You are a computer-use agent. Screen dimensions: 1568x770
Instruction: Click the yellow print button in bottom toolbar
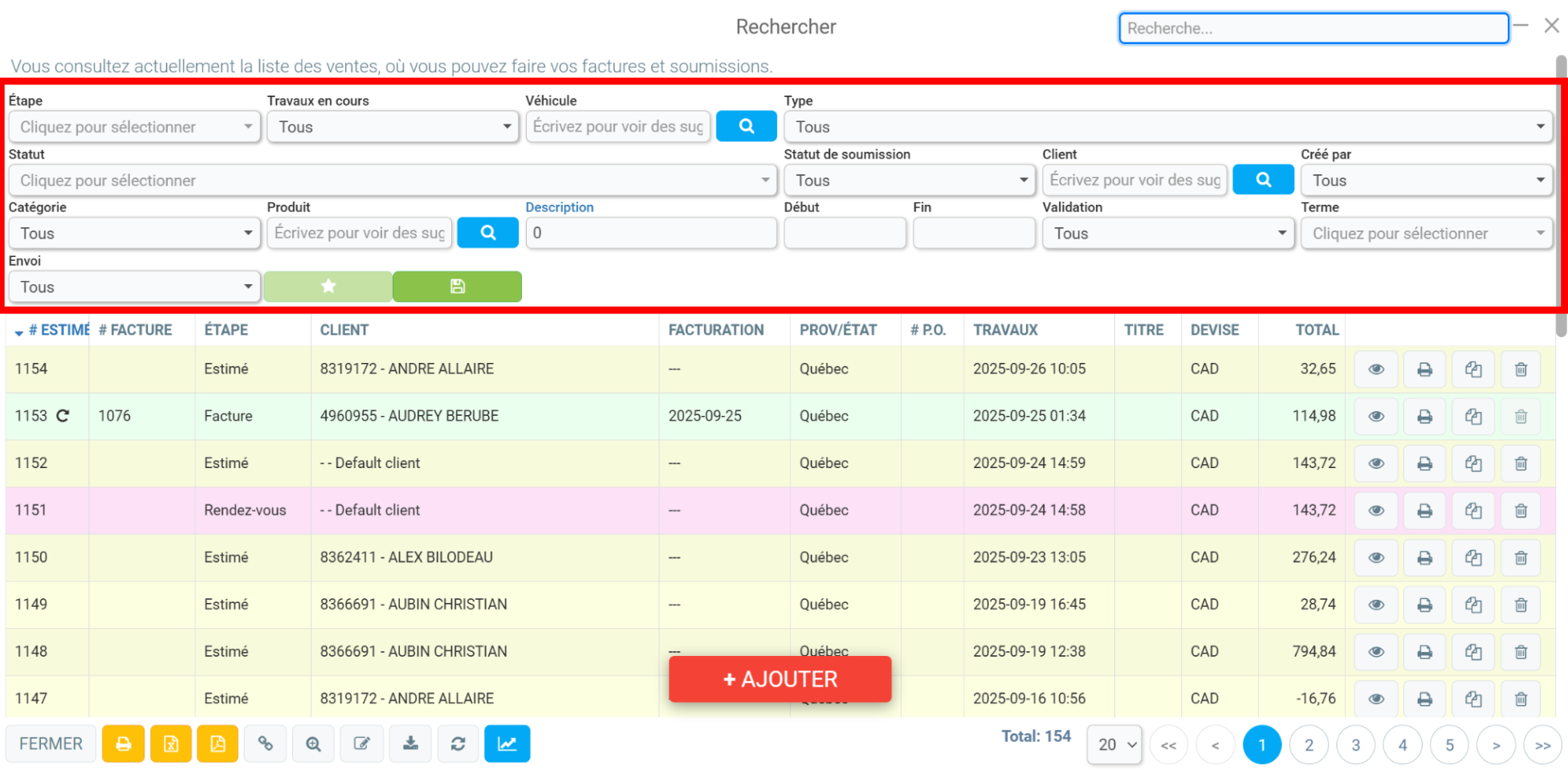(x=123, y=744)
